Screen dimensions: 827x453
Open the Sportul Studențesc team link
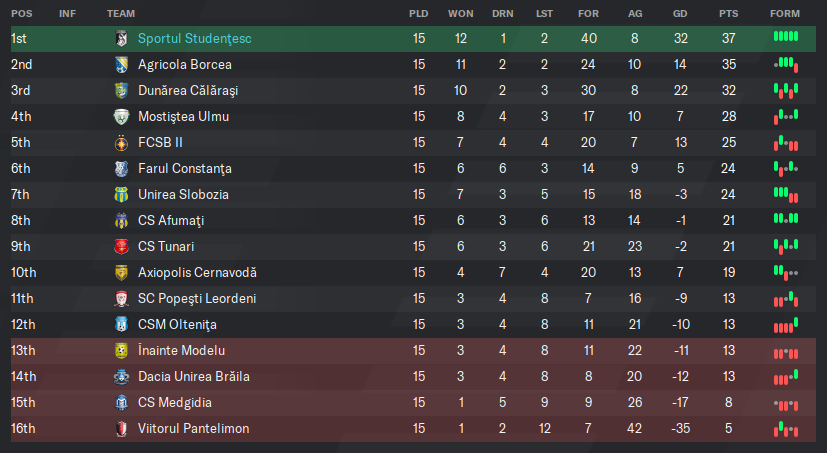195,38
